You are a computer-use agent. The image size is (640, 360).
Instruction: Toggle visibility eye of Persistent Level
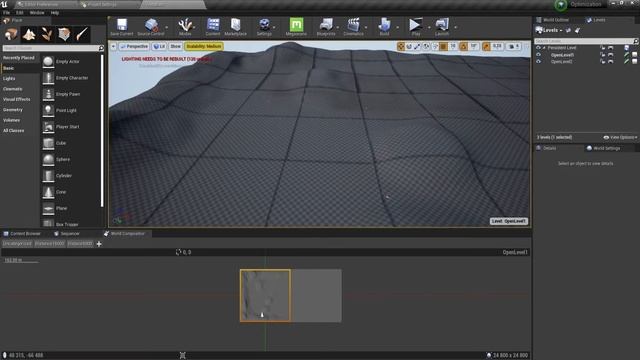(538, 48)
